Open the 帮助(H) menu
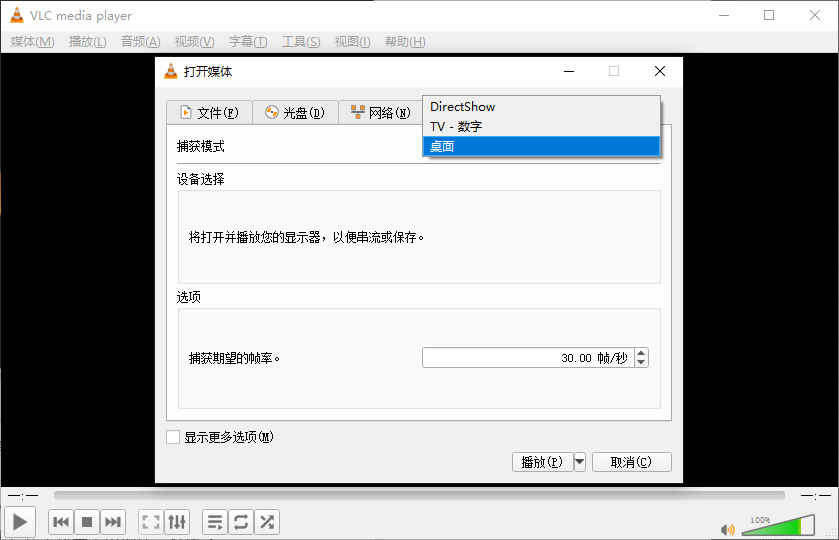839x540 pixels. (405, 42)
